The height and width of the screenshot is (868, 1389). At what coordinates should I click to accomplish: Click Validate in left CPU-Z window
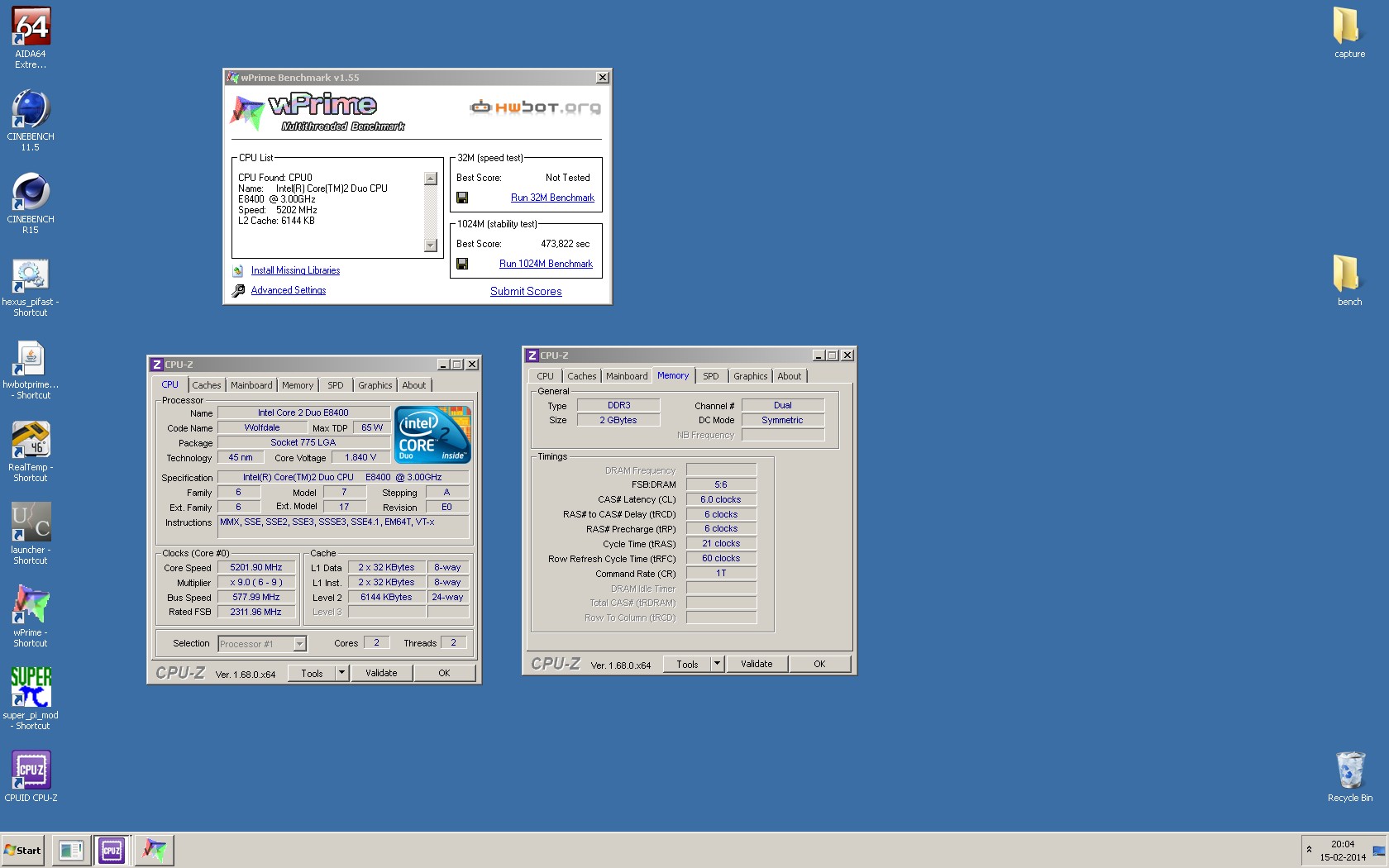[381, 673]
